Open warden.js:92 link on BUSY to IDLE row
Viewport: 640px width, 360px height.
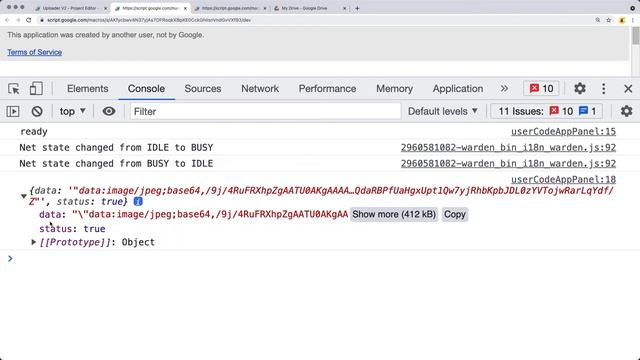508,163
